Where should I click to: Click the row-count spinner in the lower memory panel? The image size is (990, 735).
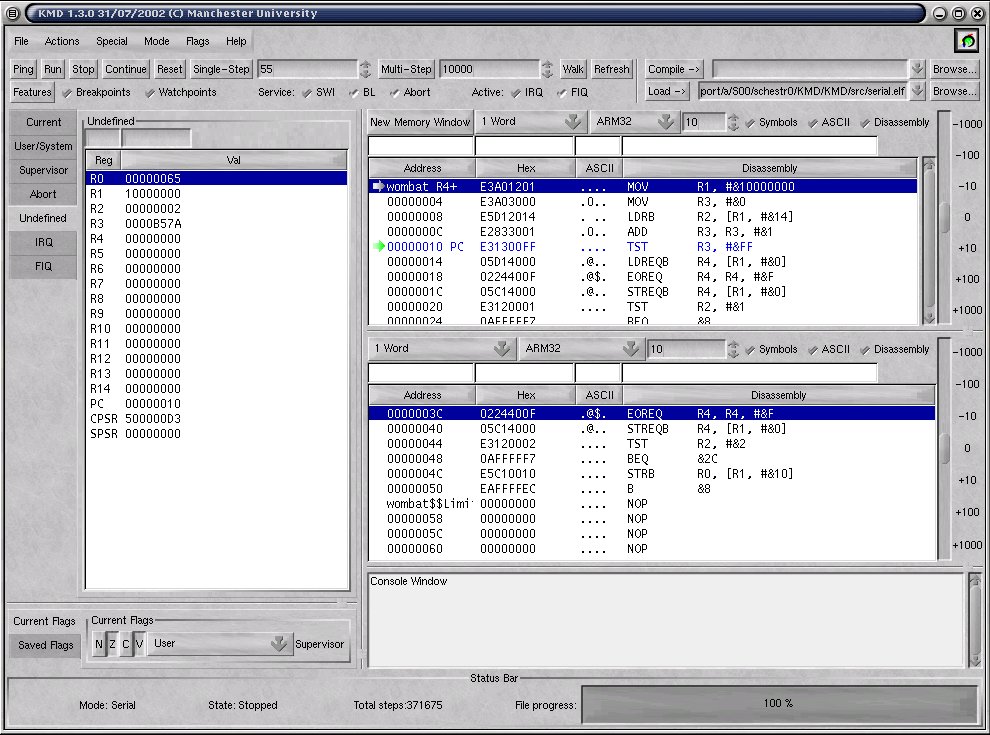click(733, 349)
